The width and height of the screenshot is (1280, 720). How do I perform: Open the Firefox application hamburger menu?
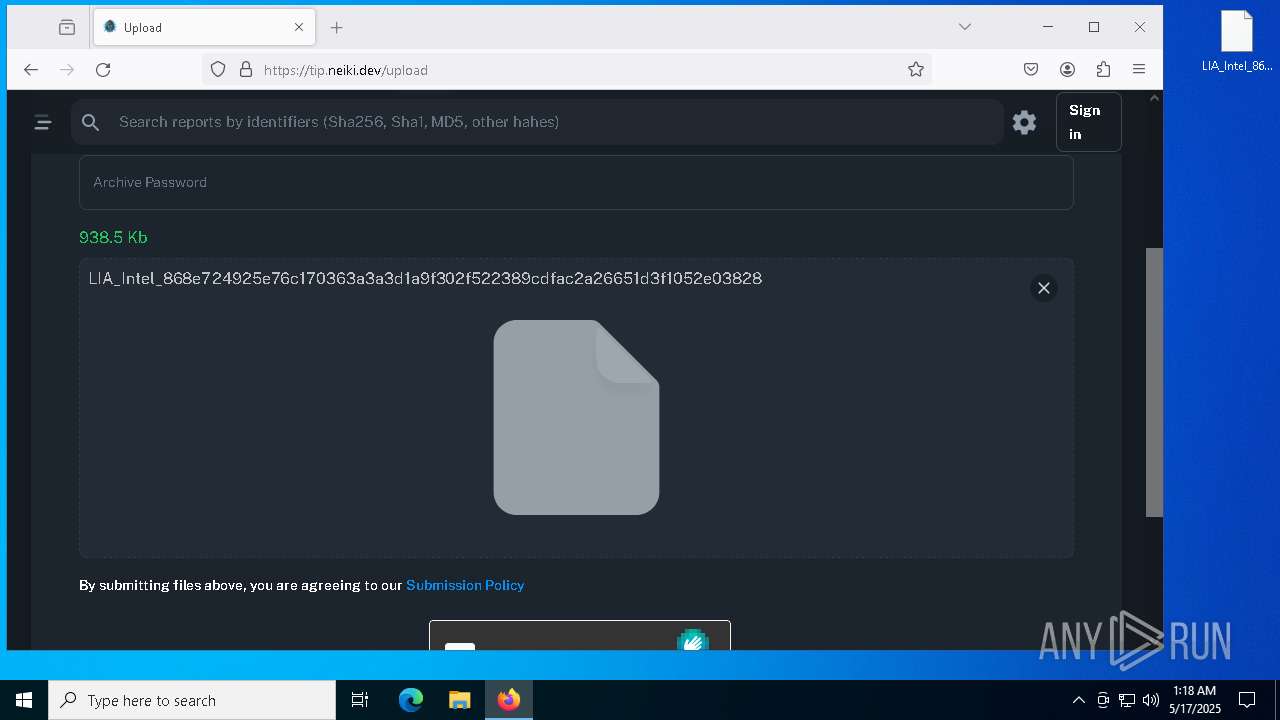(1139, 69)
